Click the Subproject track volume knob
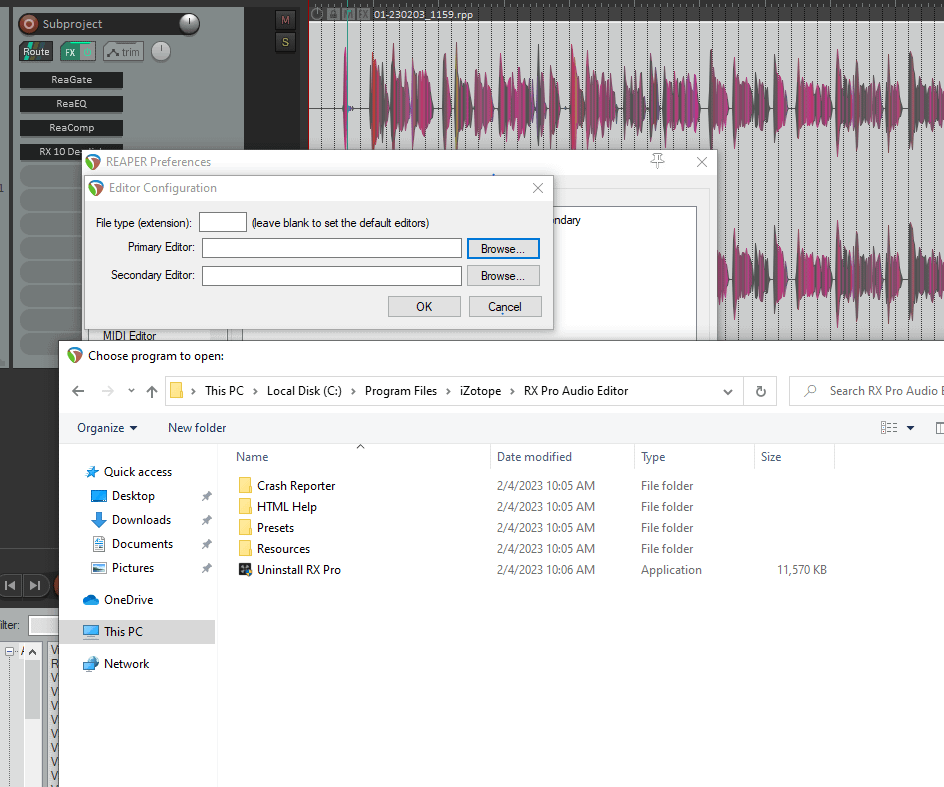The height and width of the screenshot is (787, 944). [190, 23]
